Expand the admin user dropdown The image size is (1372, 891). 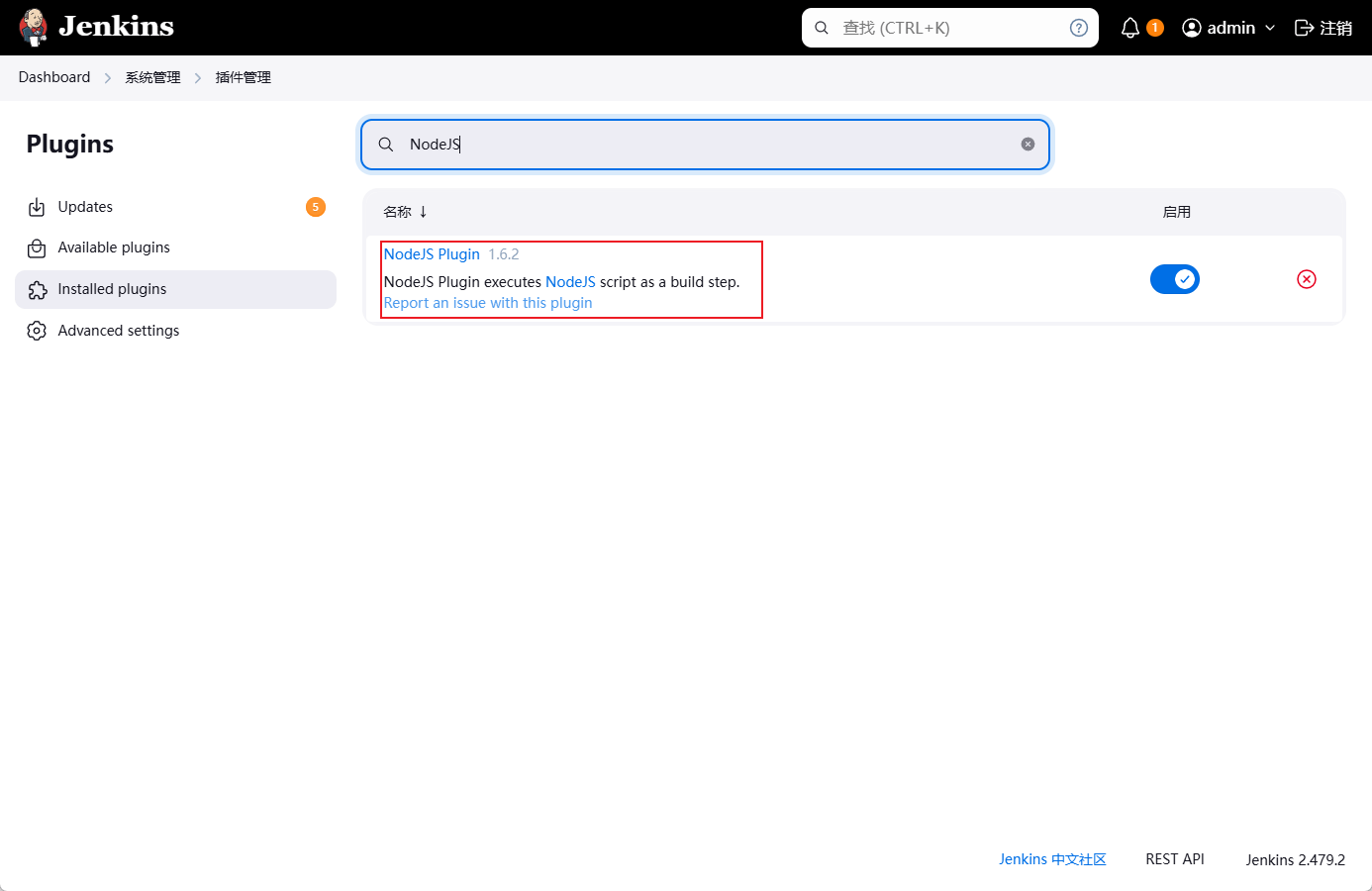1269,28
